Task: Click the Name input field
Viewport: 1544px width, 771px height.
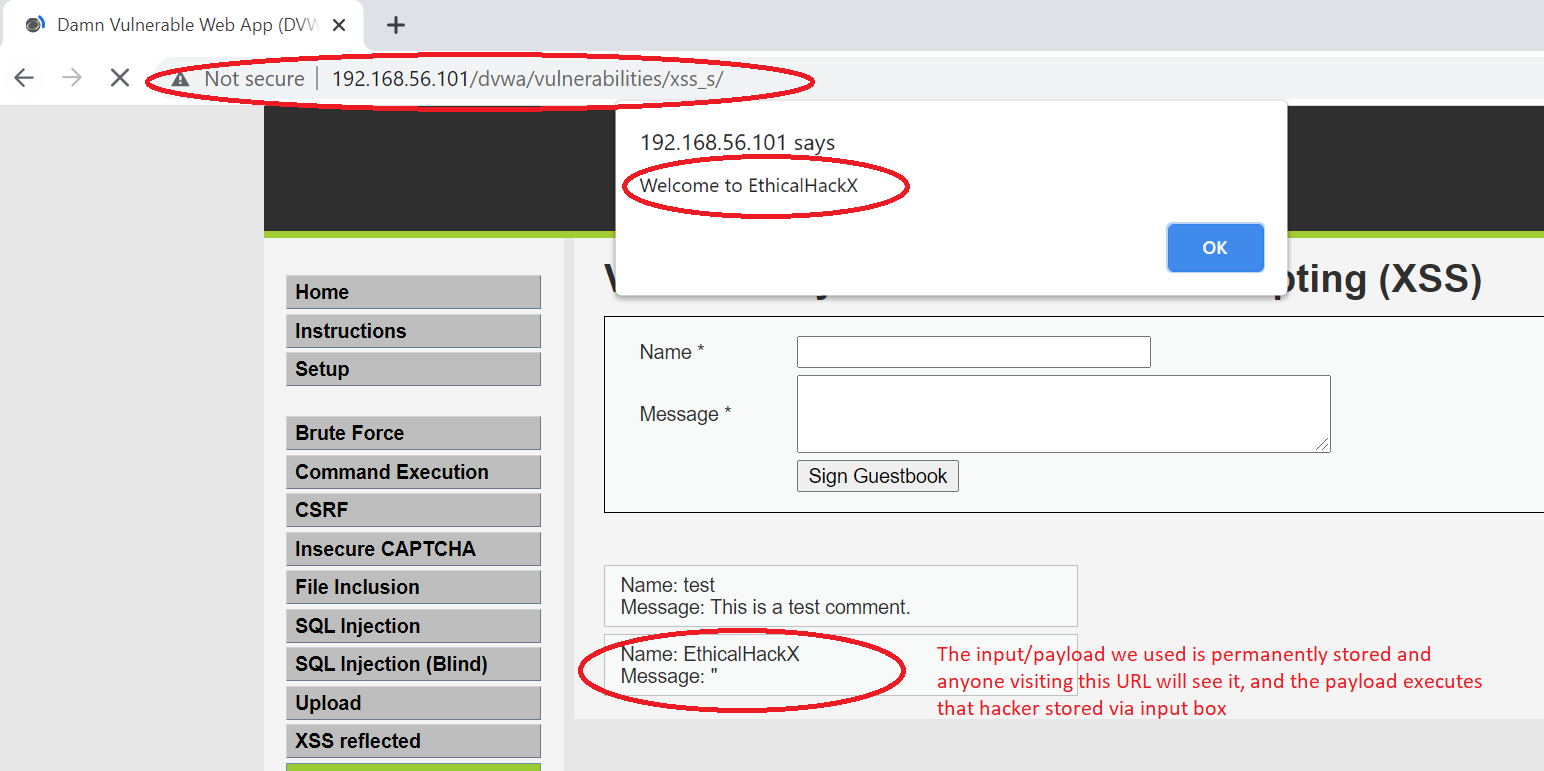Action: (974, 352)
